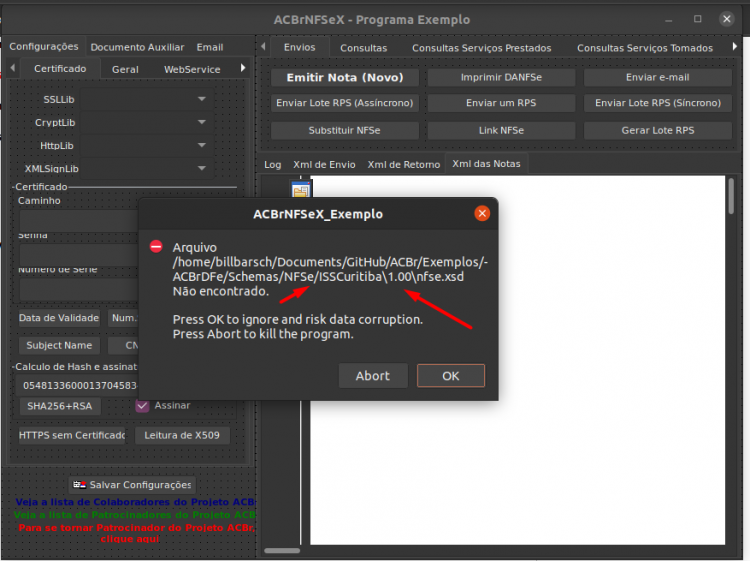Click Salvar Configurações button
Image resolution: width=750 pixels, height=561 pixels.
[x=132, y=485]
